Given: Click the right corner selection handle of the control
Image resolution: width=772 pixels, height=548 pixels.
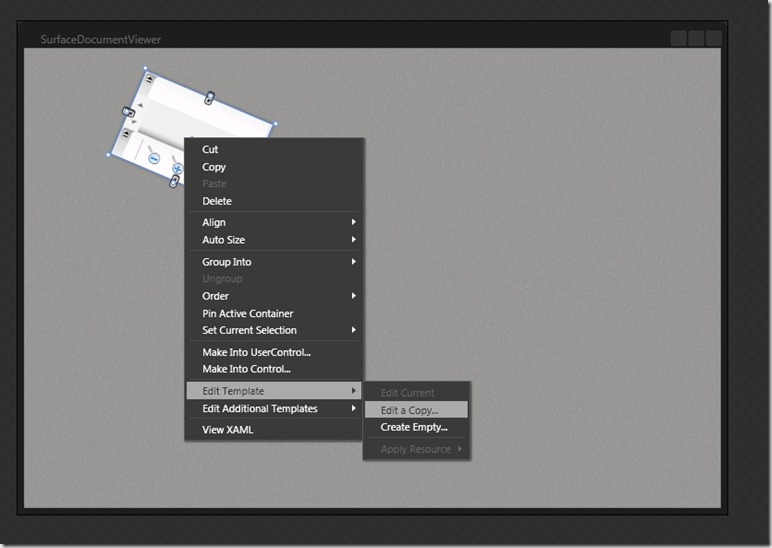Looking at the screenshot, I should coord(274,125).
